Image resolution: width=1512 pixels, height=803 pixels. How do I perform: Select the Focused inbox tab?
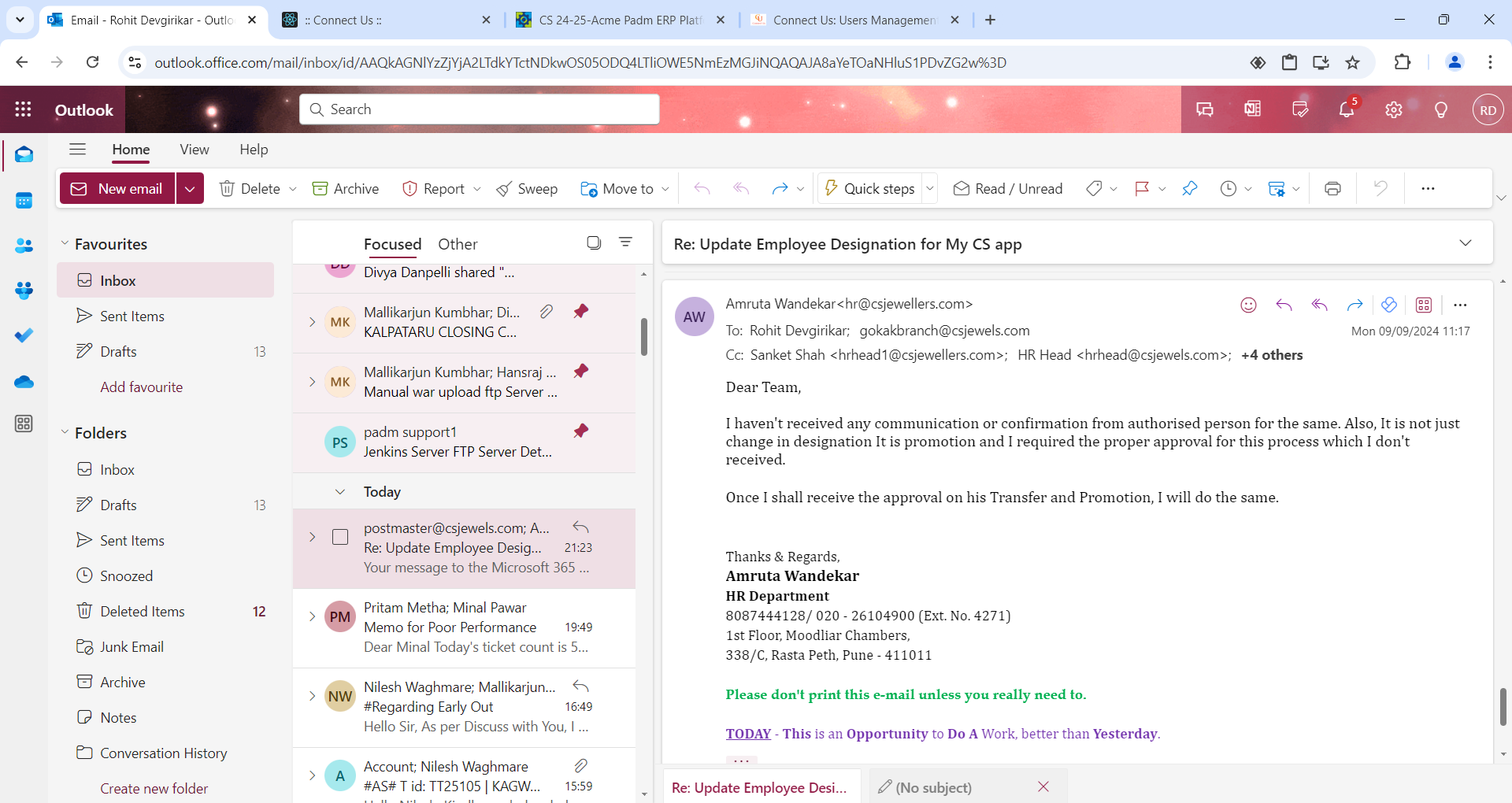(x=392, y=244)
